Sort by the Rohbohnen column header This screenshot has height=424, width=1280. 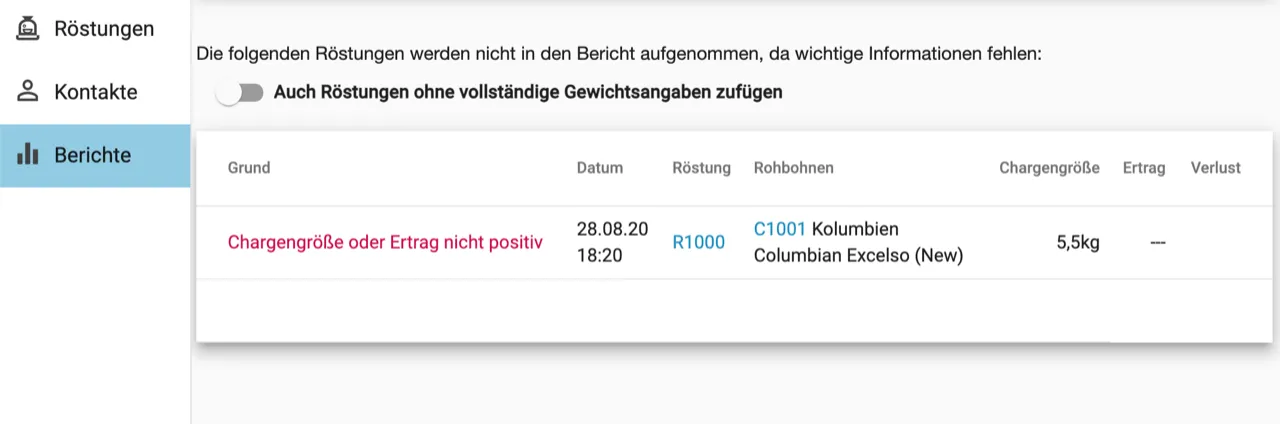(794, 168)
